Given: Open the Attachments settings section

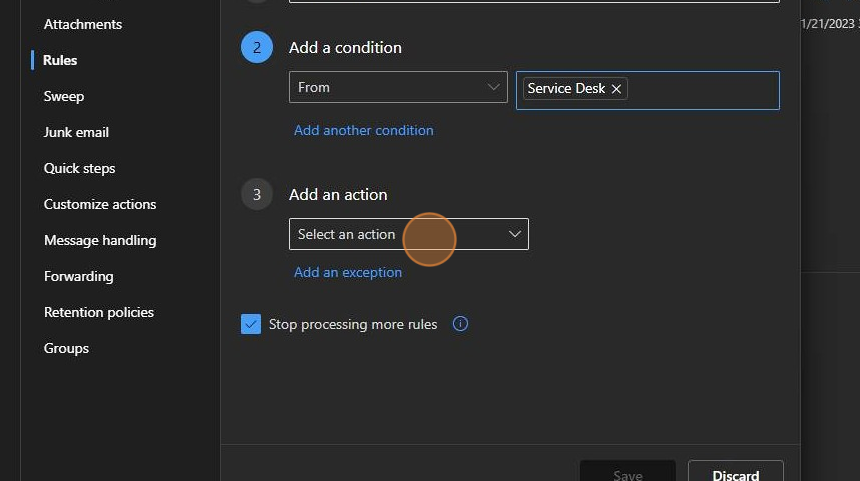Looking at the screenshot, I should [82, 24].
